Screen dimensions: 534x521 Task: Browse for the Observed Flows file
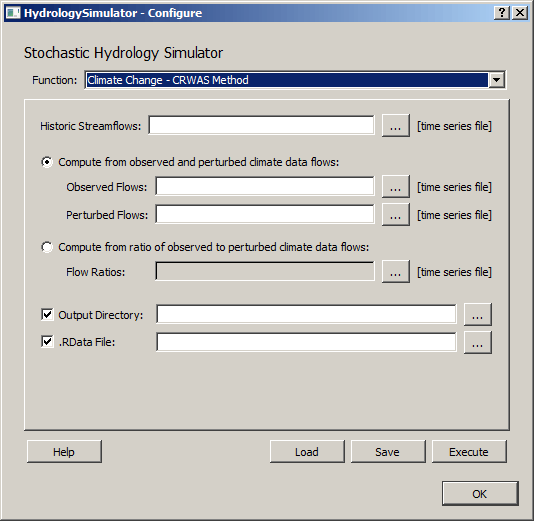coord(395,187)
